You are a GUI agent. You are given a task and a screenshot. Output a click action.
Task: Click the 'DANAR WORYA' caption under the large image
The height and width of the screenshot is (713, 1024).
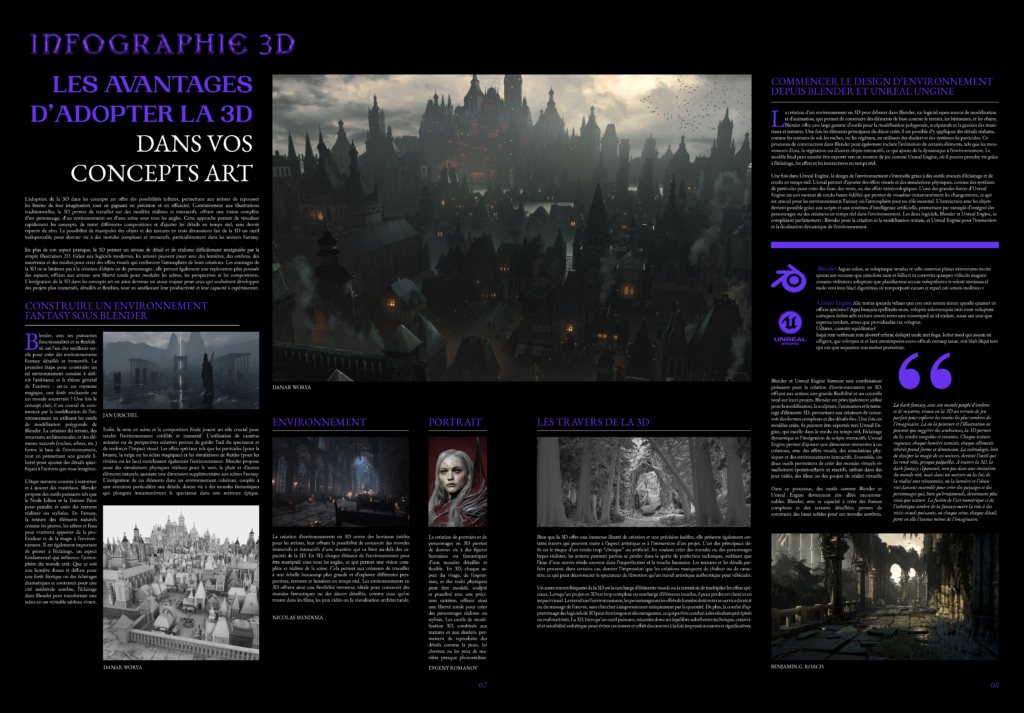[x=292, y=387]
